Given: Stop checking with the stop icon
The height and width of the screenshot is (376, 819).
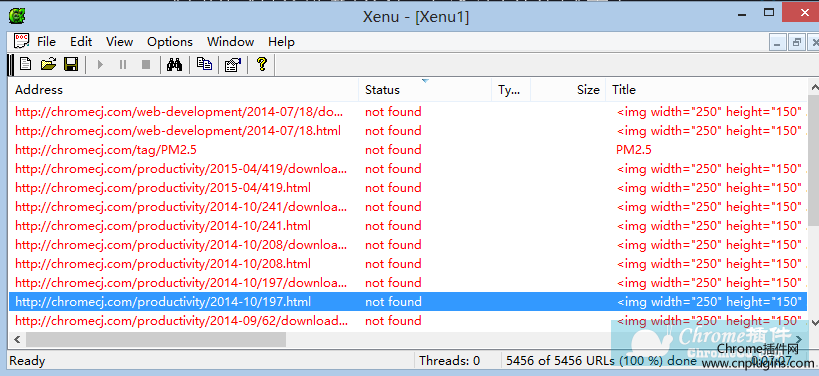Looking at the screenshot, I should (146, 65).
